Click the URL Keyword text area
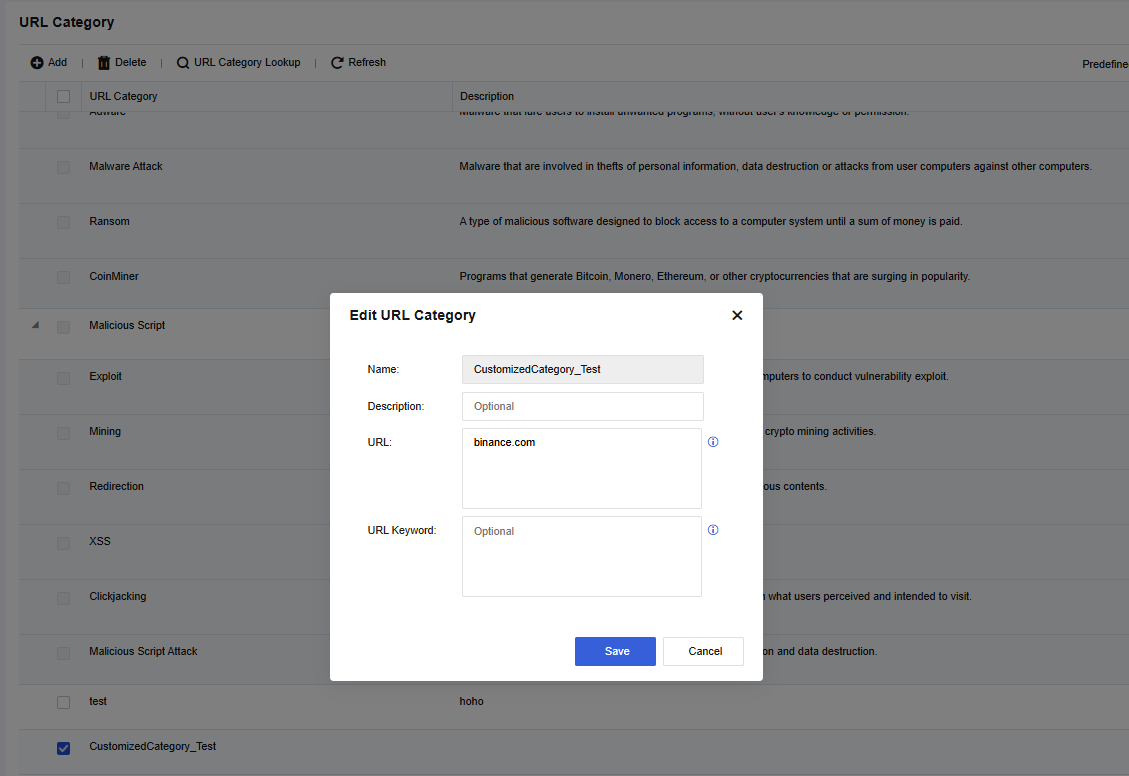Screen dimensions: 1129x776 [x=582, y=556]
